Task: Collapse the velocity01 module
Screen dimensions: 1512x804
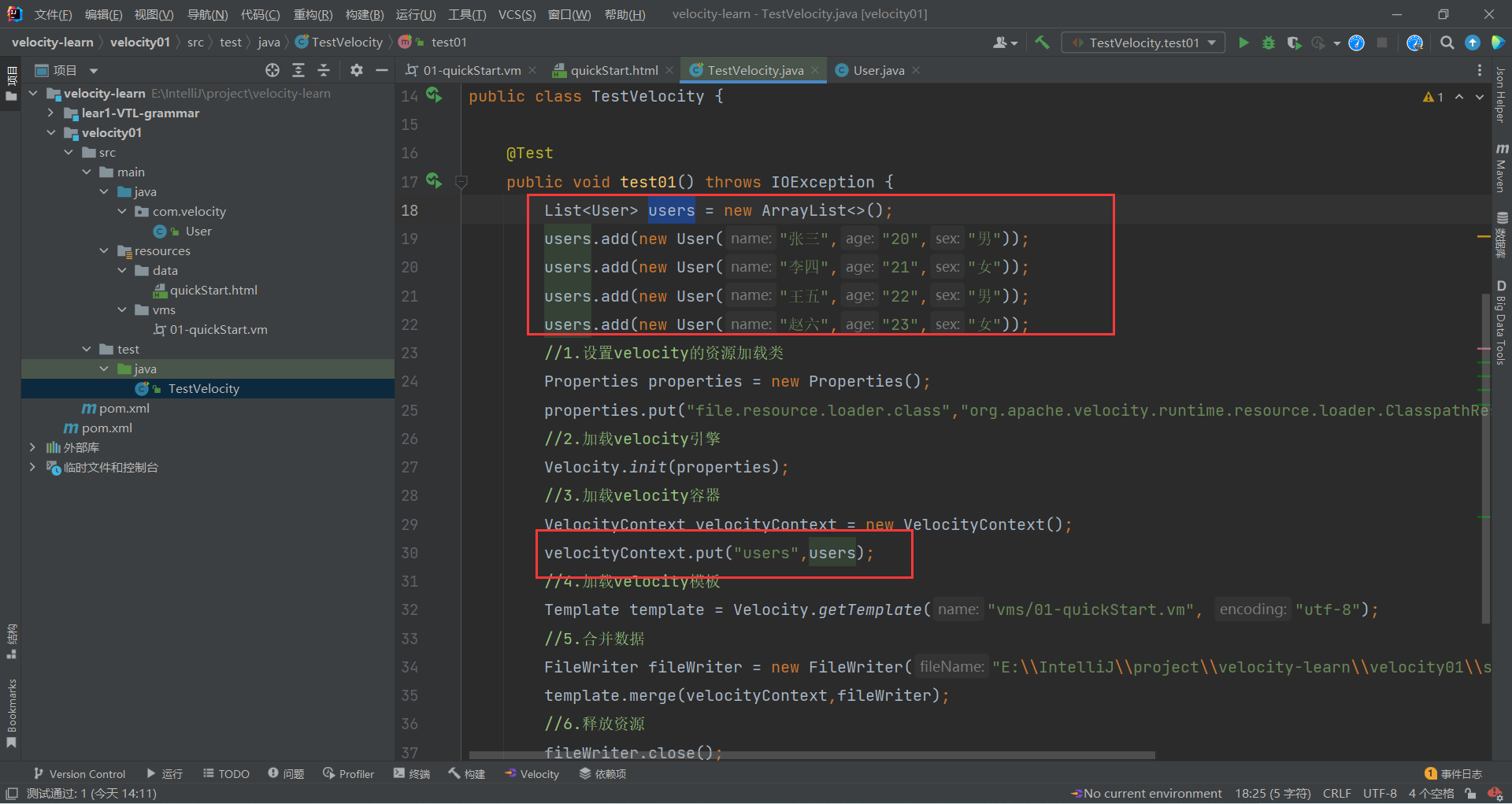Action: 51,132
